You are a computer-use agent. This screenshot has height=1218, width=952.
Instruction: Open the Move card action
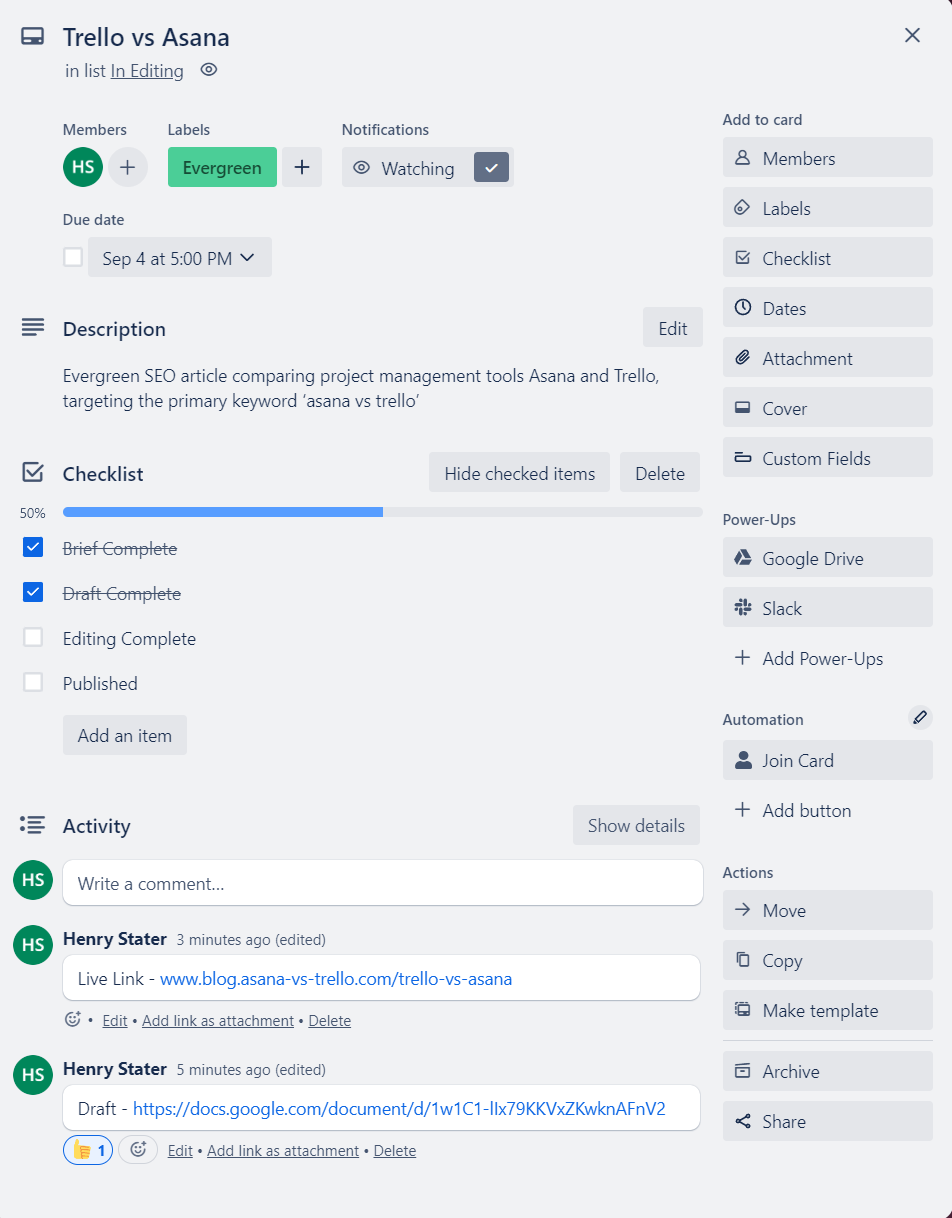coord(827,910)
